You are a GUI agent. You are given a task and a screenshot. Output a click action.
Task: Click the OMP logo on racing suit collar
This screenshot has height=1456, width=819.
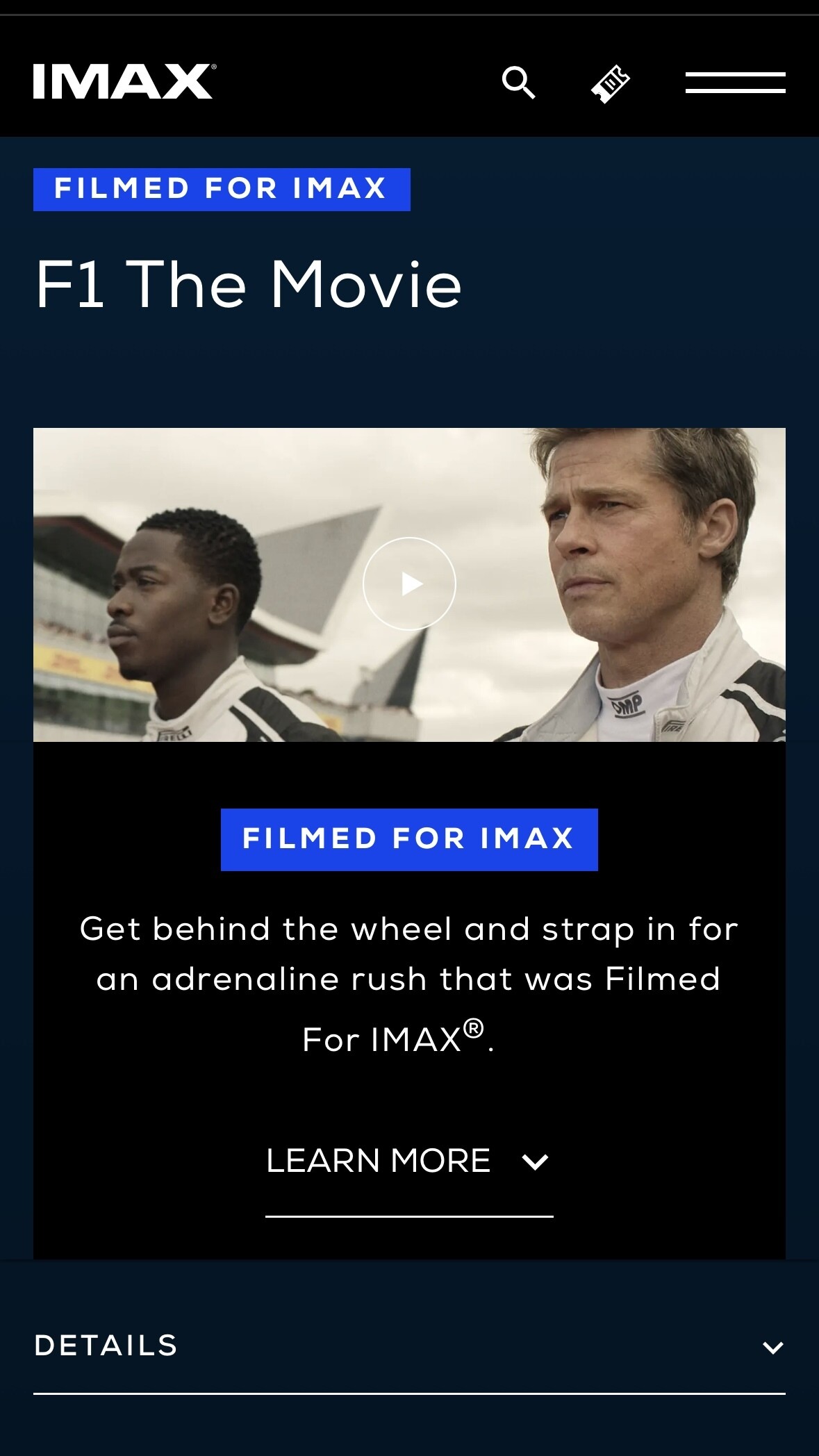coord(628,704)
